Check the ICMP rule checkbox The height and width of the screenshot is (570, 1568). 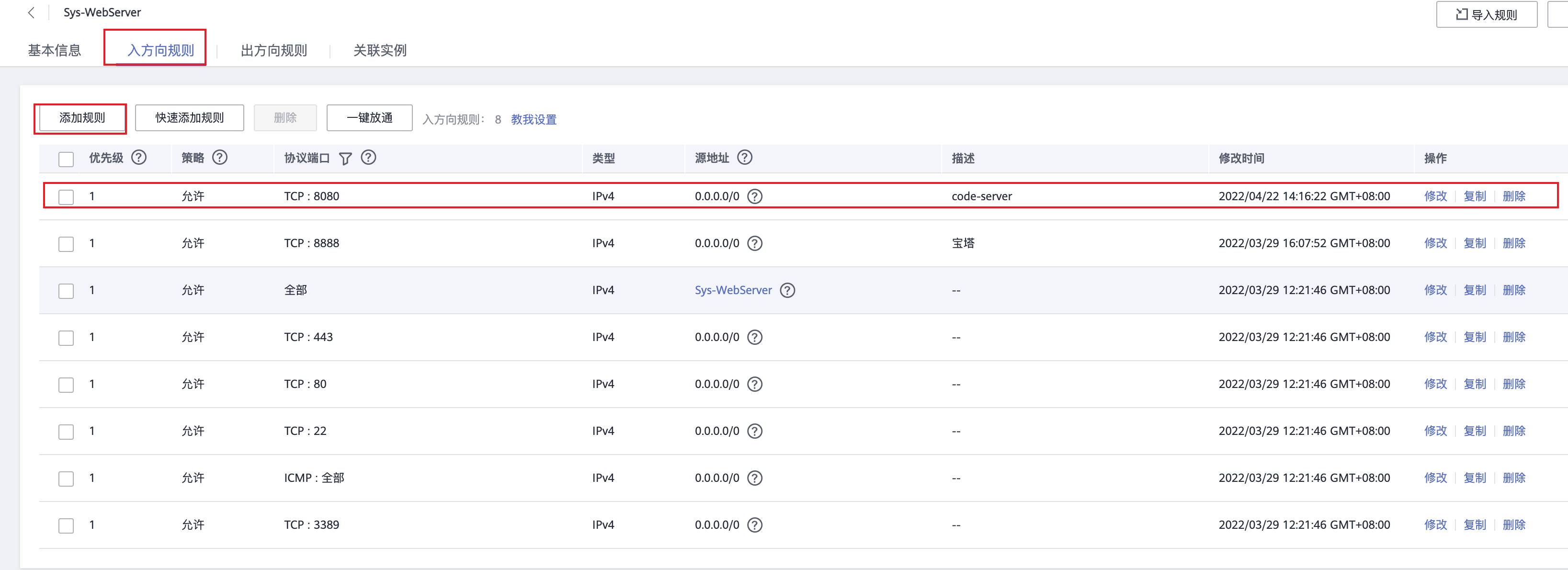(x=66, y=478)
